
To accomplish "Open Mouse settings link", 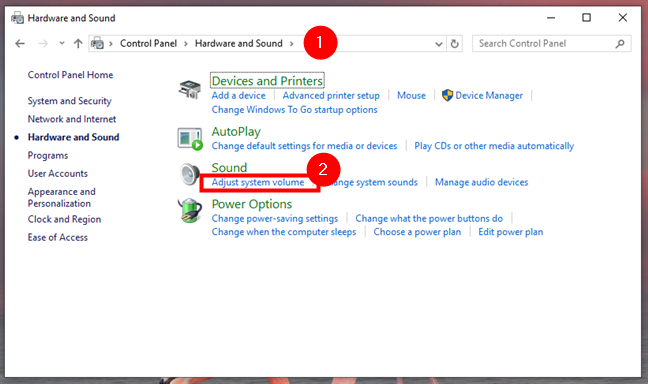I will coord(411,95).
